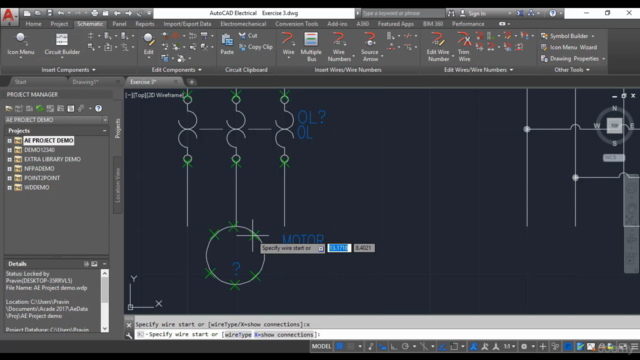Image resolution: width=640 pixels, height=360 pixels.
Task: Click the Project Manager help icon
Action: coord(98,109)
